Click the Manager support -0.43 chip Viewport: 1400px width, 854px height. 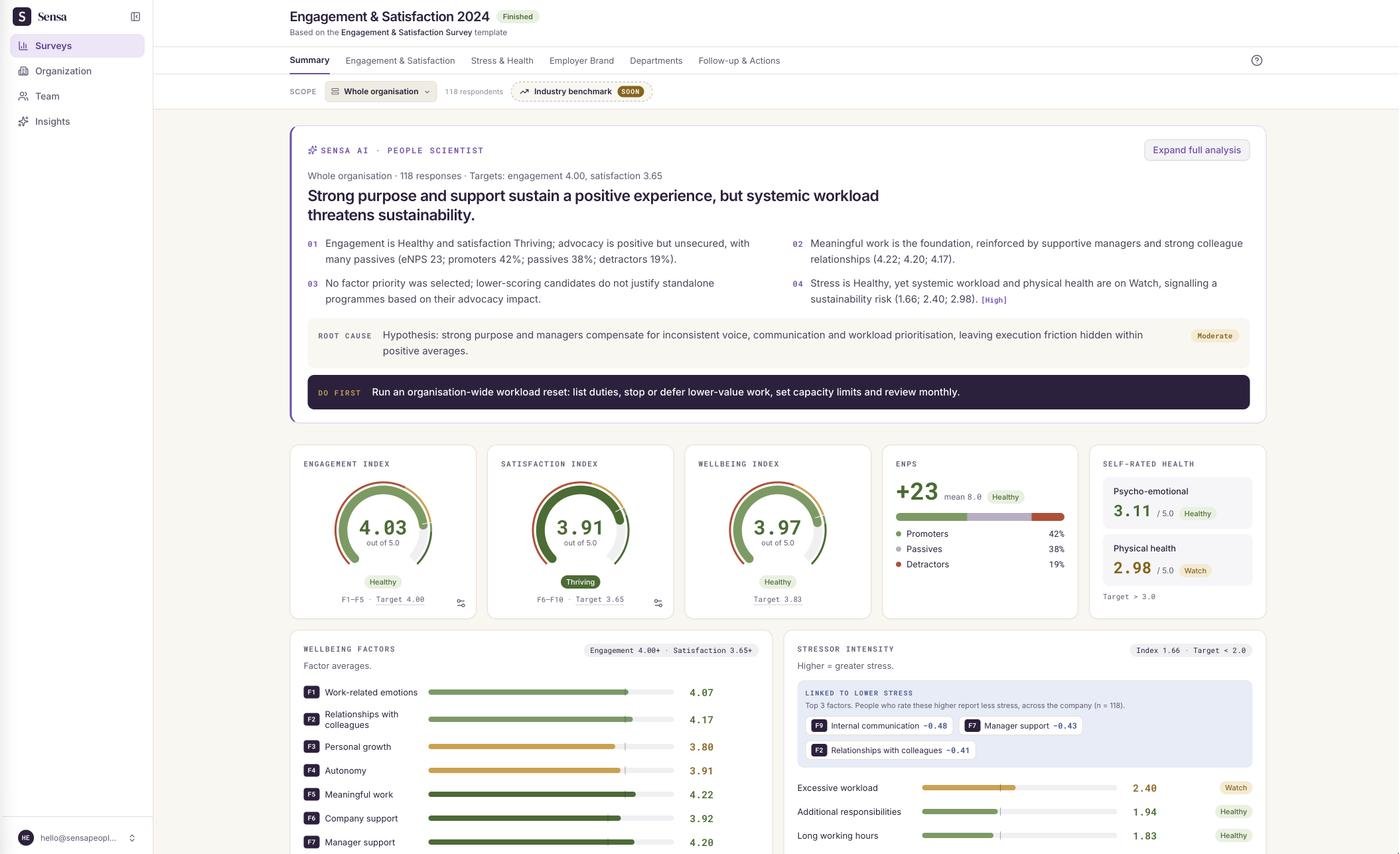click(1020, 726)
